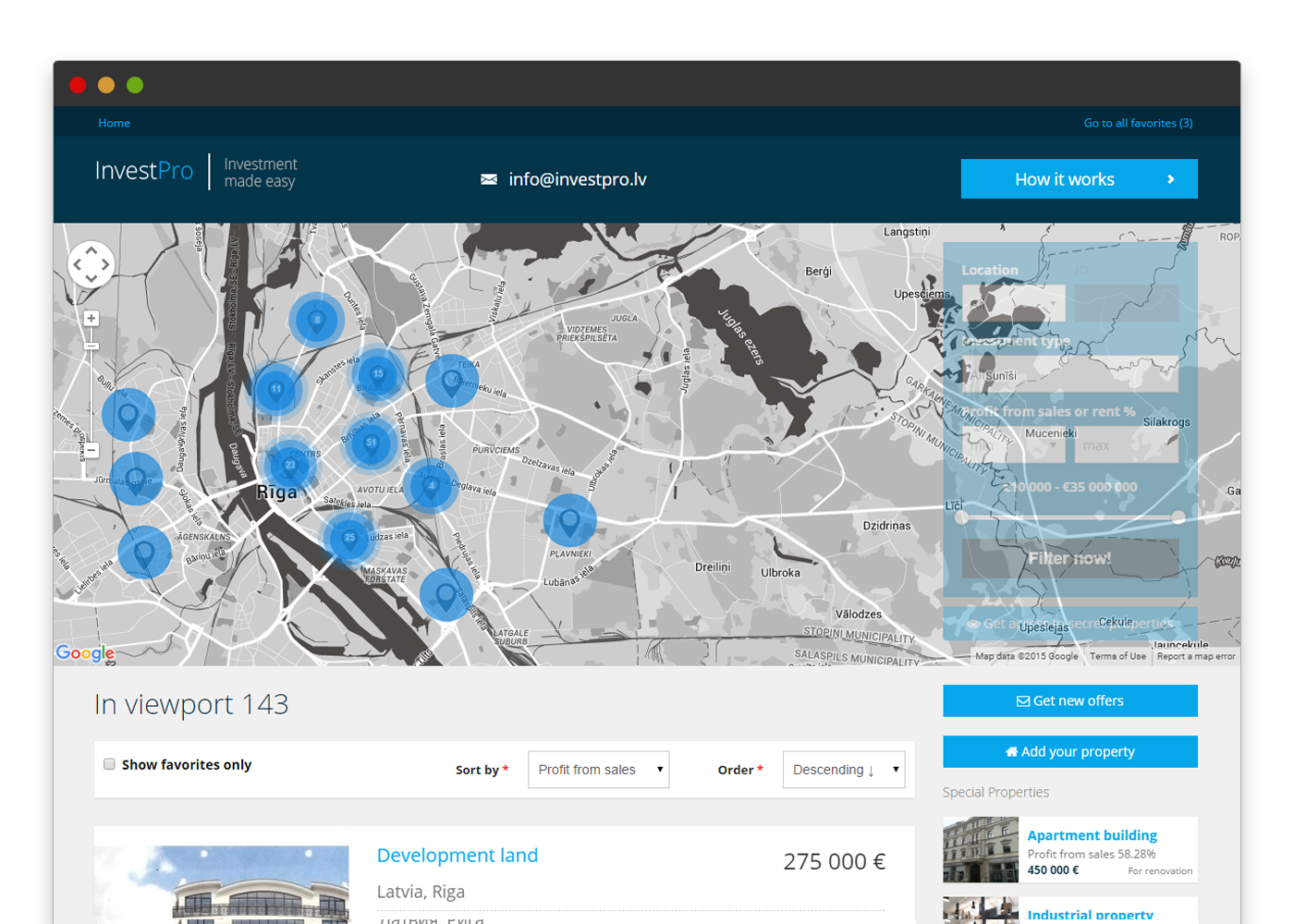Pan the map right with the right arrow
The width and height of the screenshot is (1294, 924).
click(106, 265)
